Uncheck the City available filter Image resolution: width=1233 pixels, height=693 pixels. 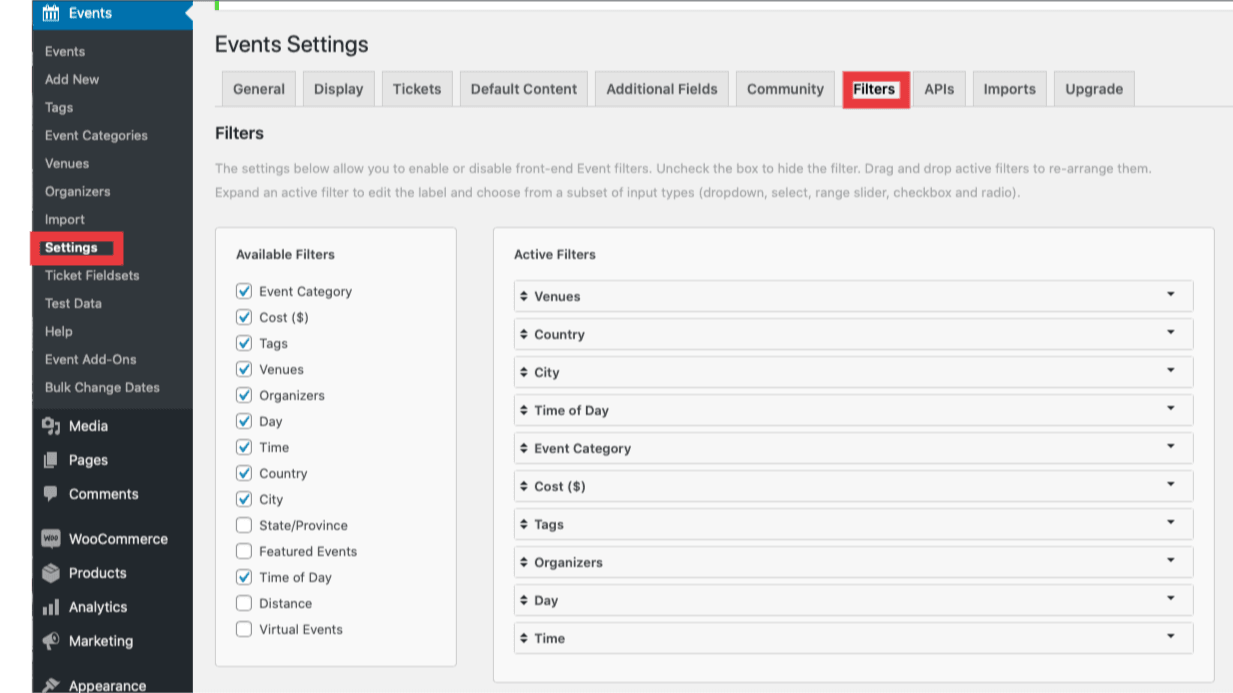coord(244,499)
